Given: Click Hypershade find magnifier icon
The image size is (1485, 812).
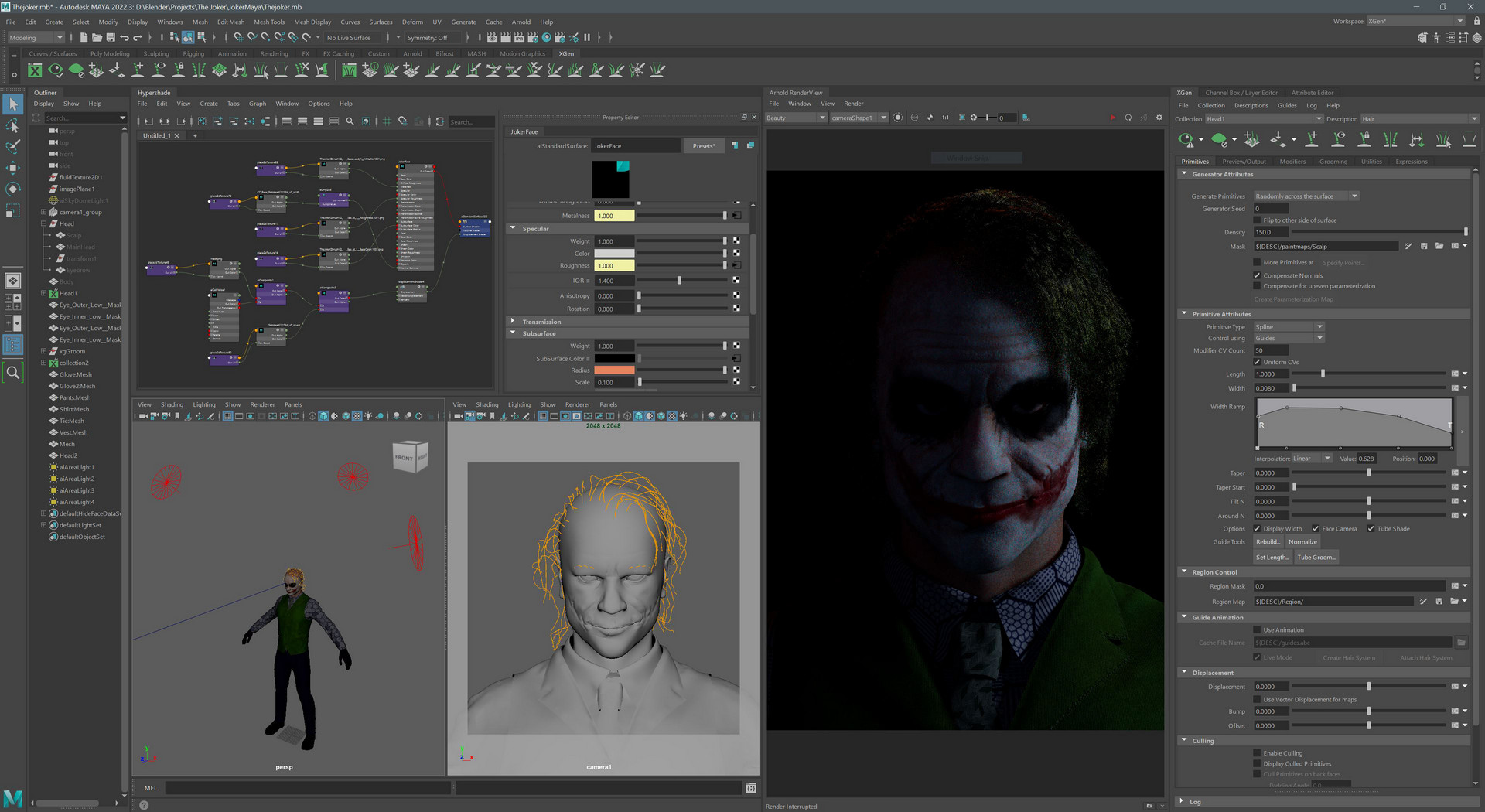Looking at the screenshot, I should pos(350,121).
